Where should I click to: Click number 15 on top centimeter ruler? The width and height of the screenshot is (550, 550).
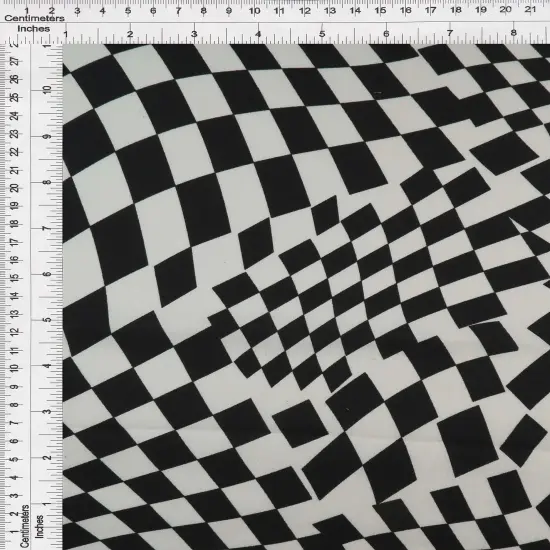click(380, 10)
